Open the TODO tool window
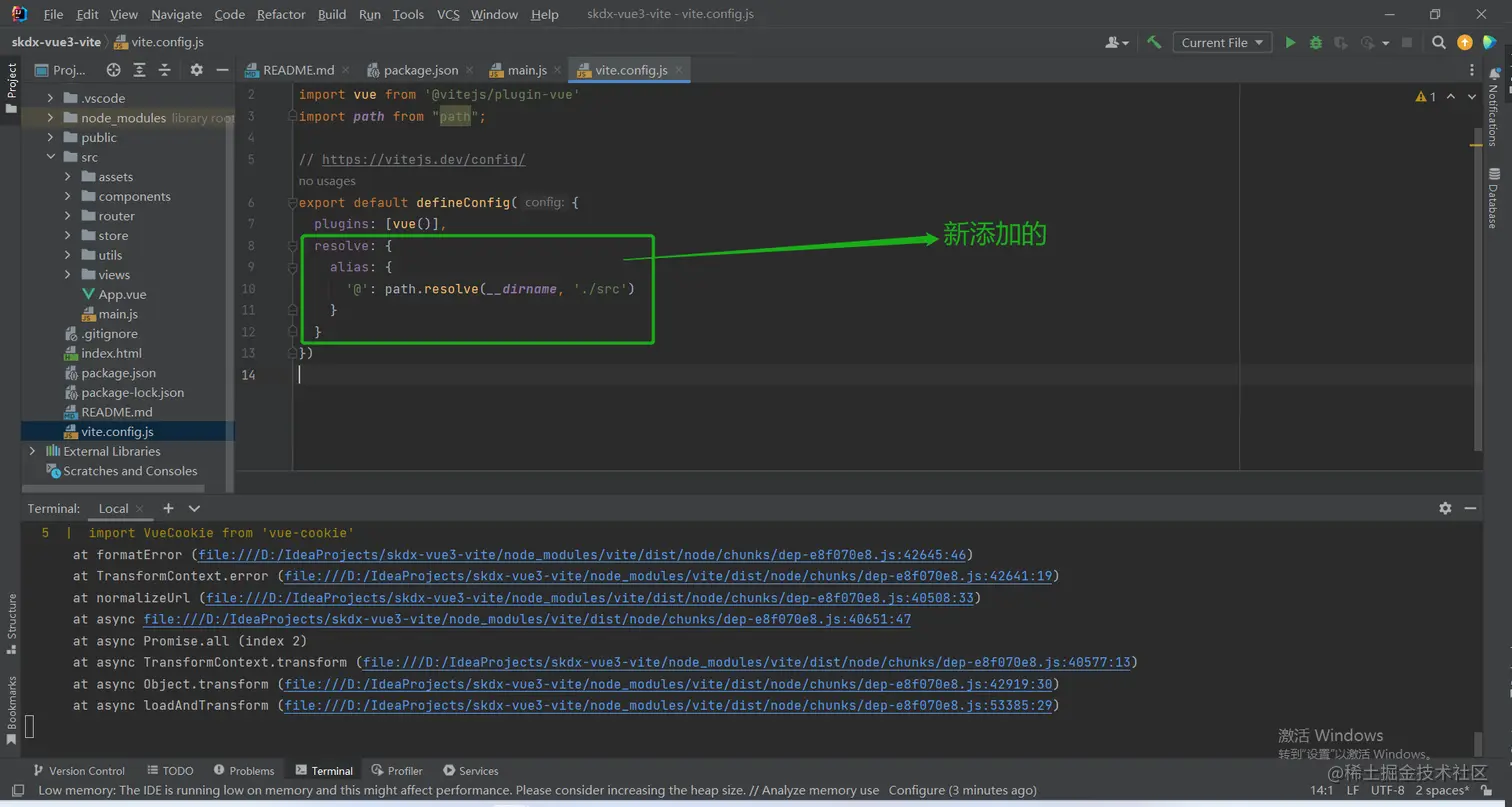 click(170, 770)
